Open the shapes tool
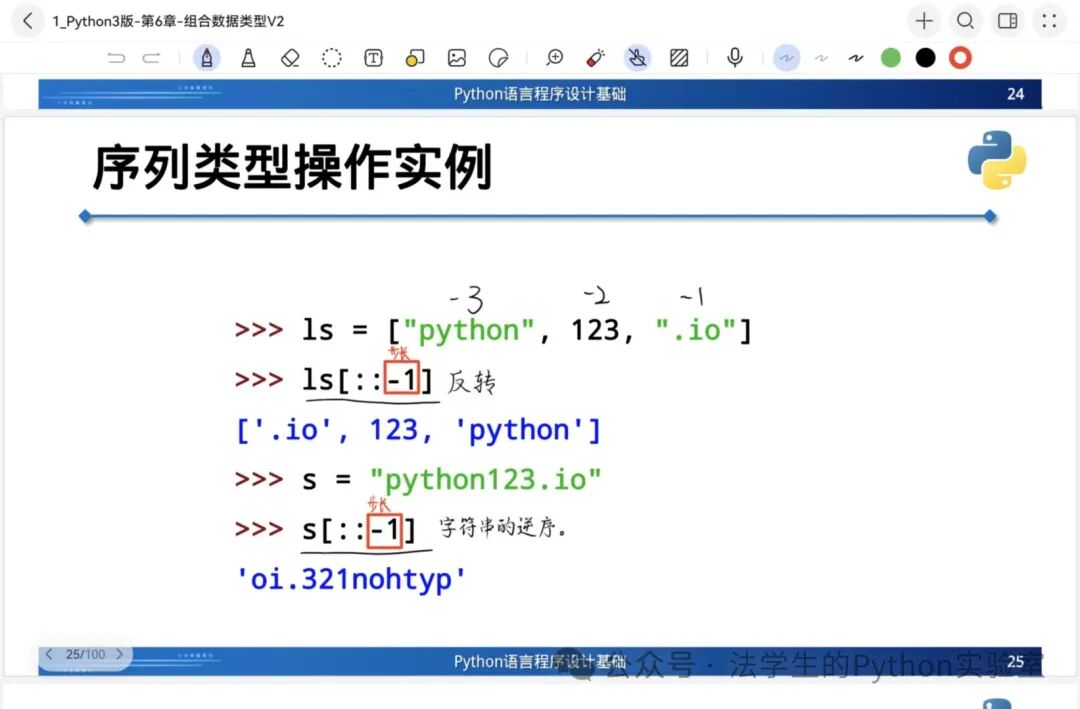This screenshot has width=1080, height=709. pyautogui.click(x=415, y=58)
